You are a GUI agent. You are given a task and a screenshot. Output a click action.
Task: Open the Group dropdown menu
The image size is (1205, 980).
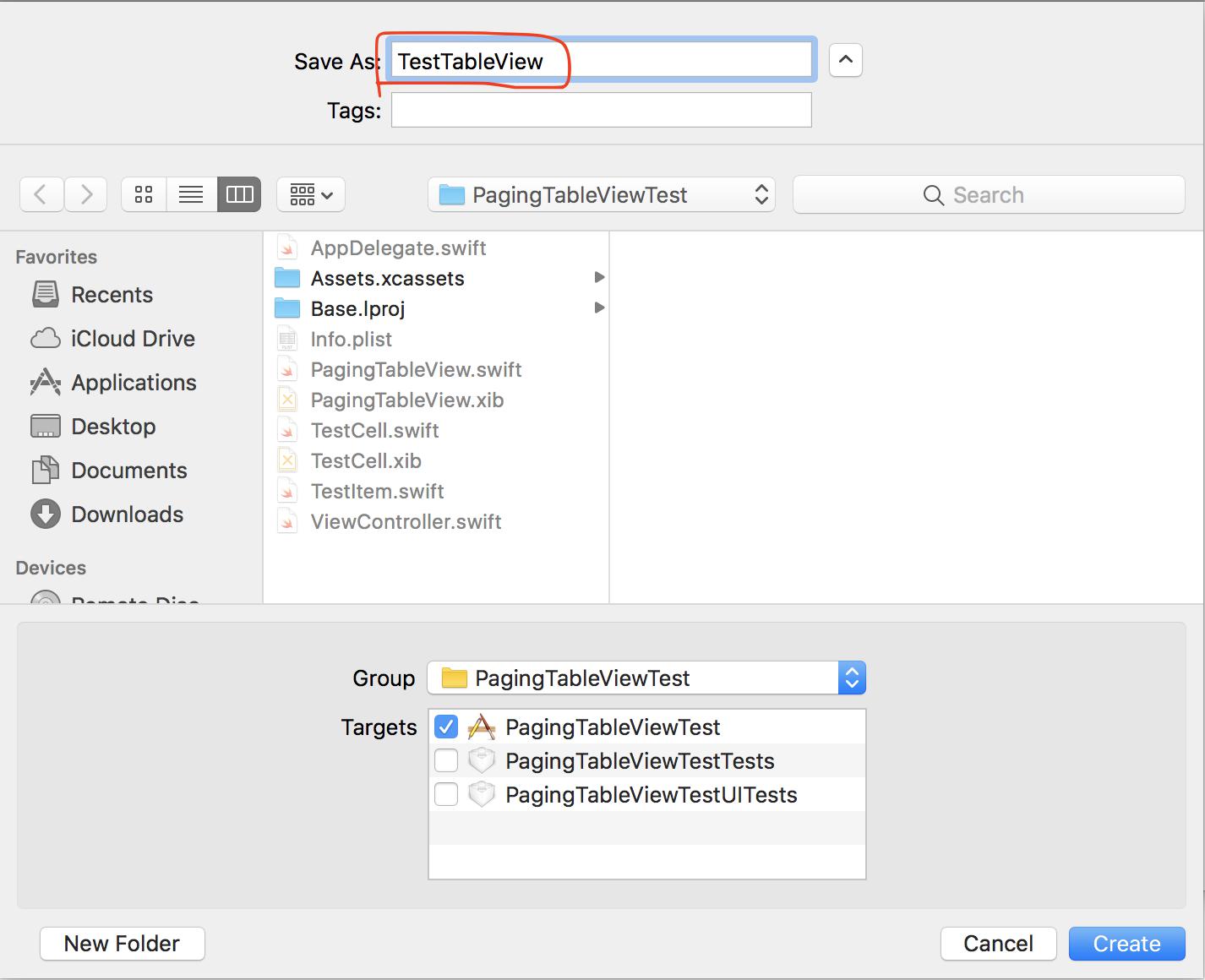pyautogui.click(x=646, y=678)
